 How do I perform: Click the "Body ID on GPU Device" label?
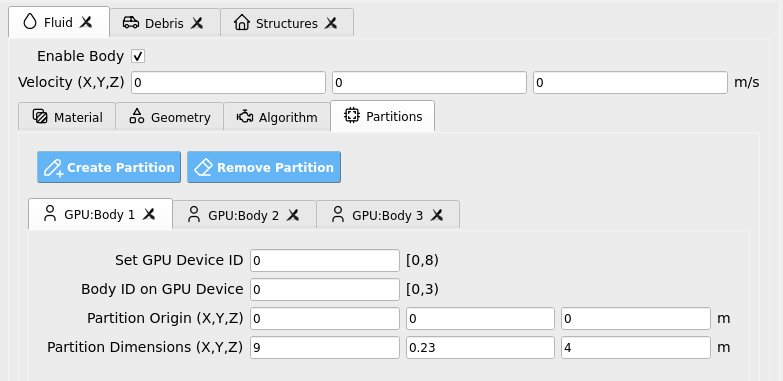click(x=162, y=290)
